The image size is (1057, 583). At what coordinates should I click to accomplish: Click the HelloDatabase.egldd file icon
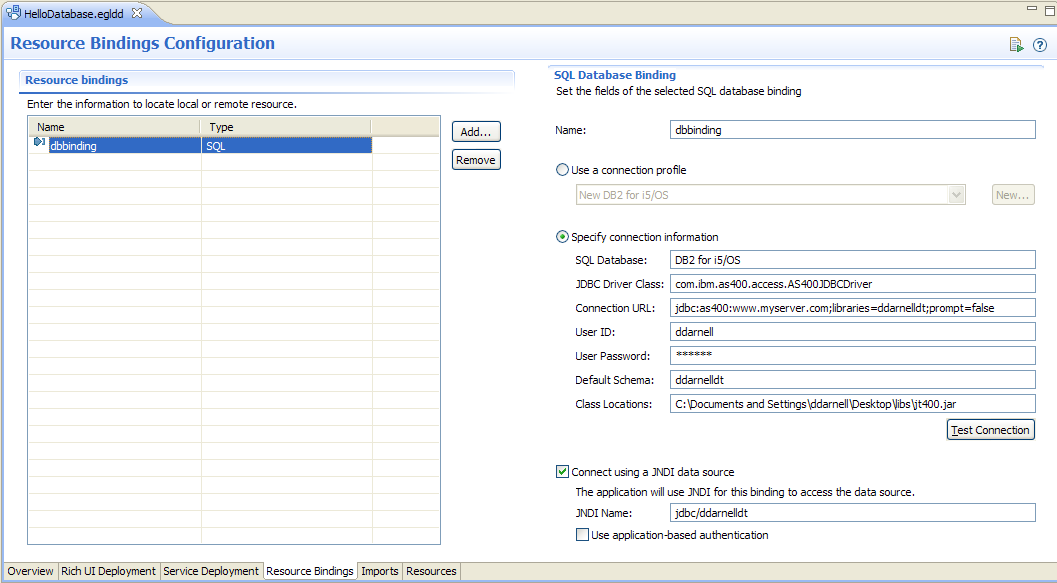coord(14,12)
